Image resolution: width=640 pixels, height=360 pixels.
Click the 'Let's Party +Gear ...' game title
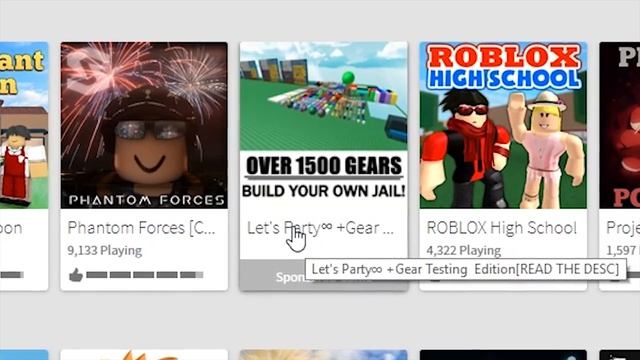coord(320,228)
